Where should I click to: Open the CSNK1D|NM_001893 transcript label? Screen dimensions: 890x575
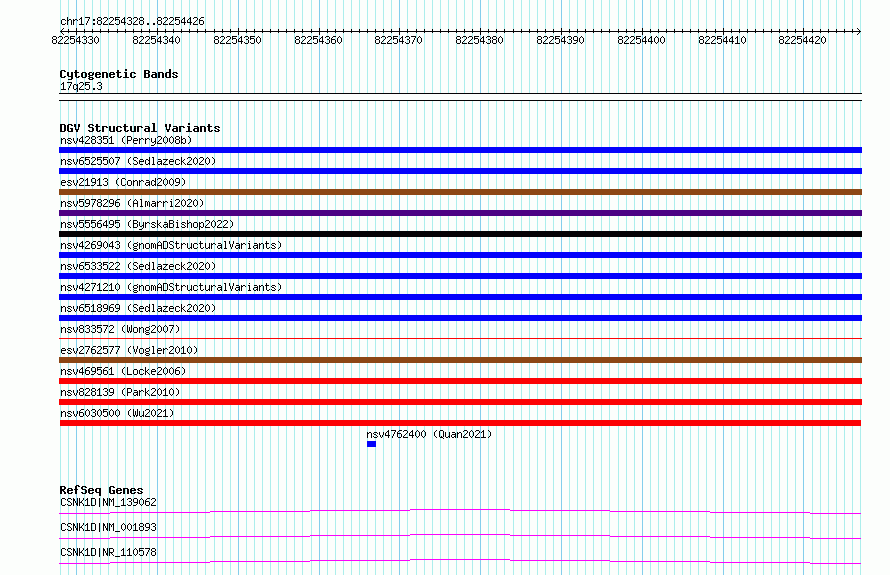(108, 527)
